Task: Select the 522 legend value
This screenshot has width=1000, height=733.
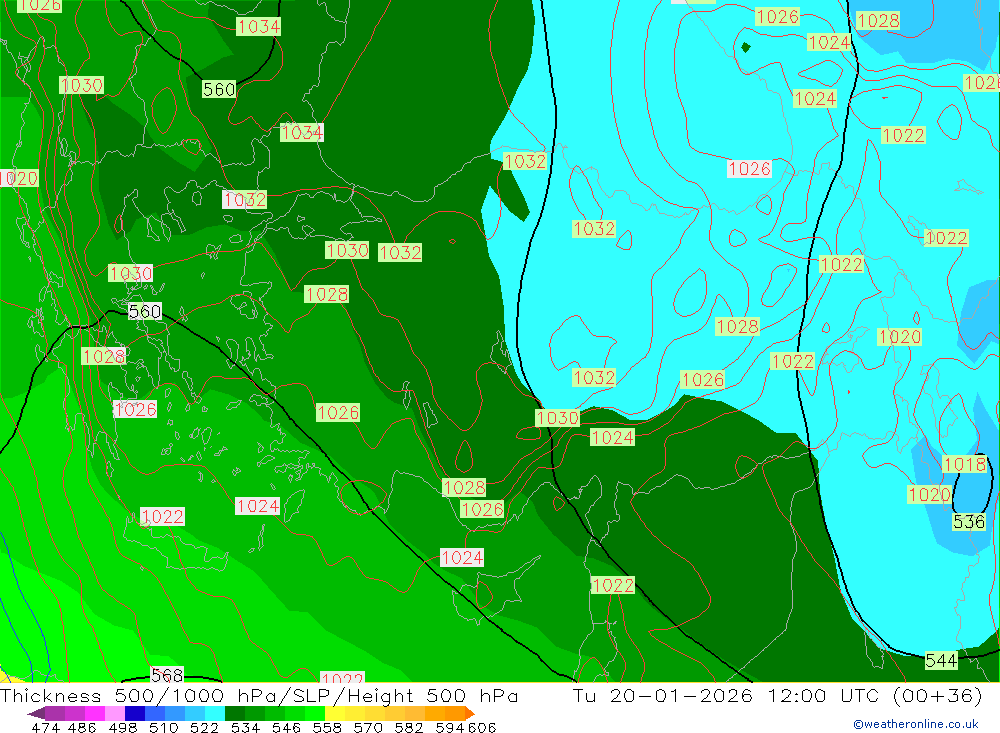Action: point(204,727)
